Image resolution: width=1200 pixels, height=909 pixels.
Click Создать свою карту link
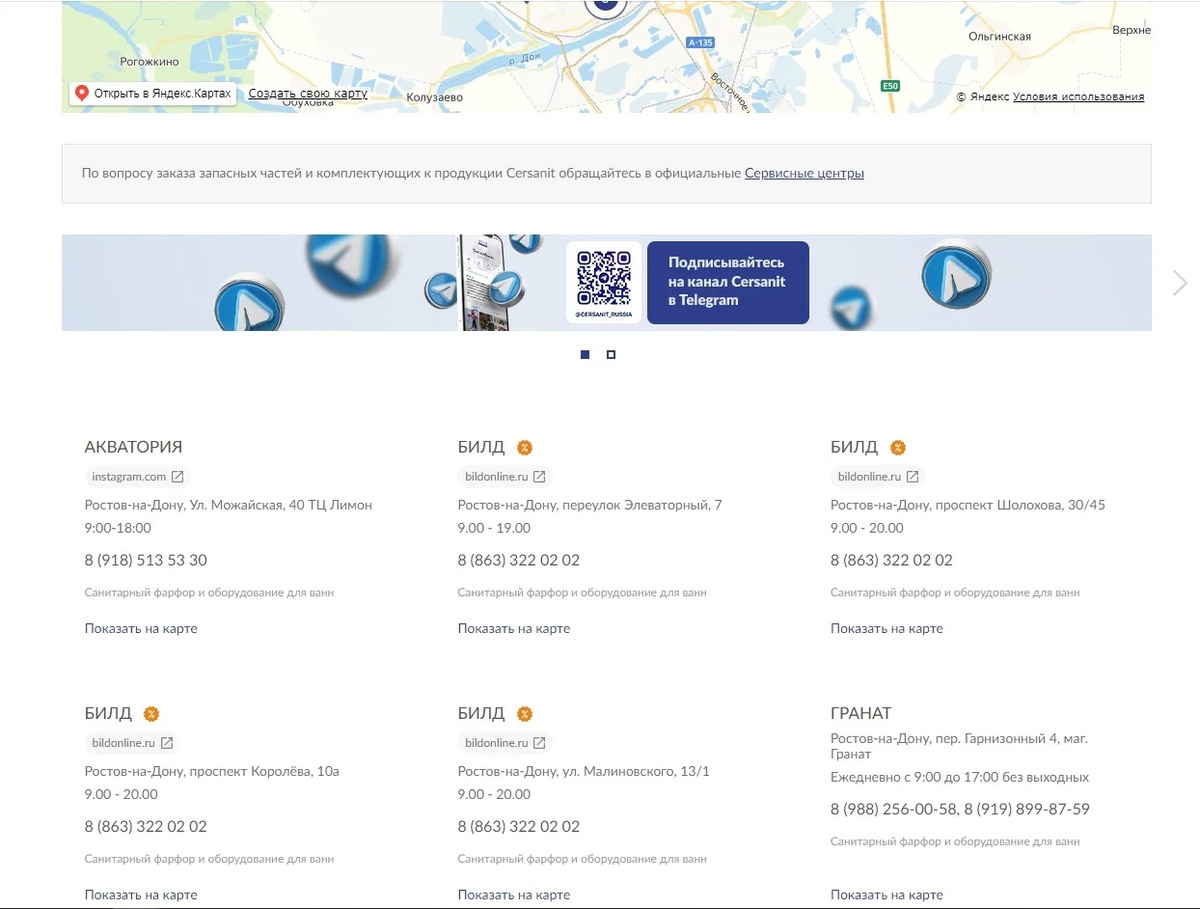click(x=308, y=93)
